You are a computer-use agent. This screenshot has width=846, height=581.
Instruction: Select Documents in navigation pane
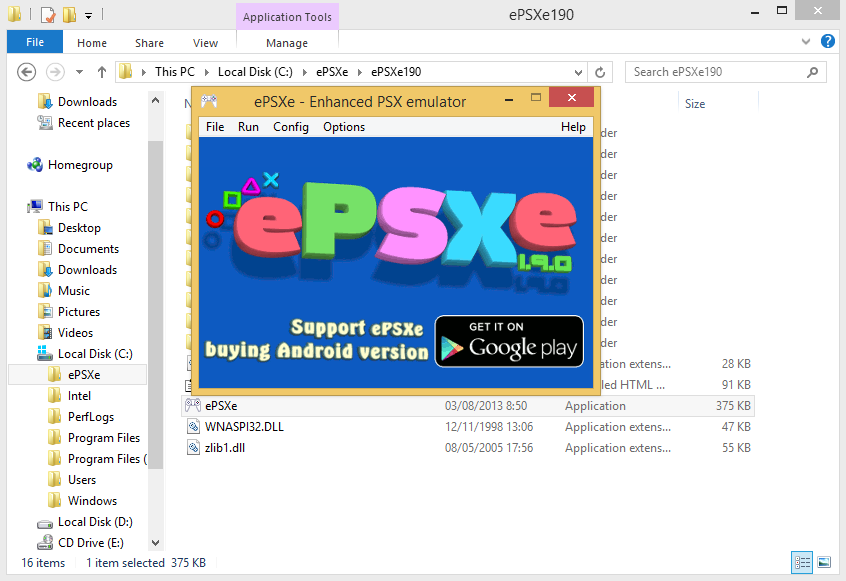click(88, 249)
